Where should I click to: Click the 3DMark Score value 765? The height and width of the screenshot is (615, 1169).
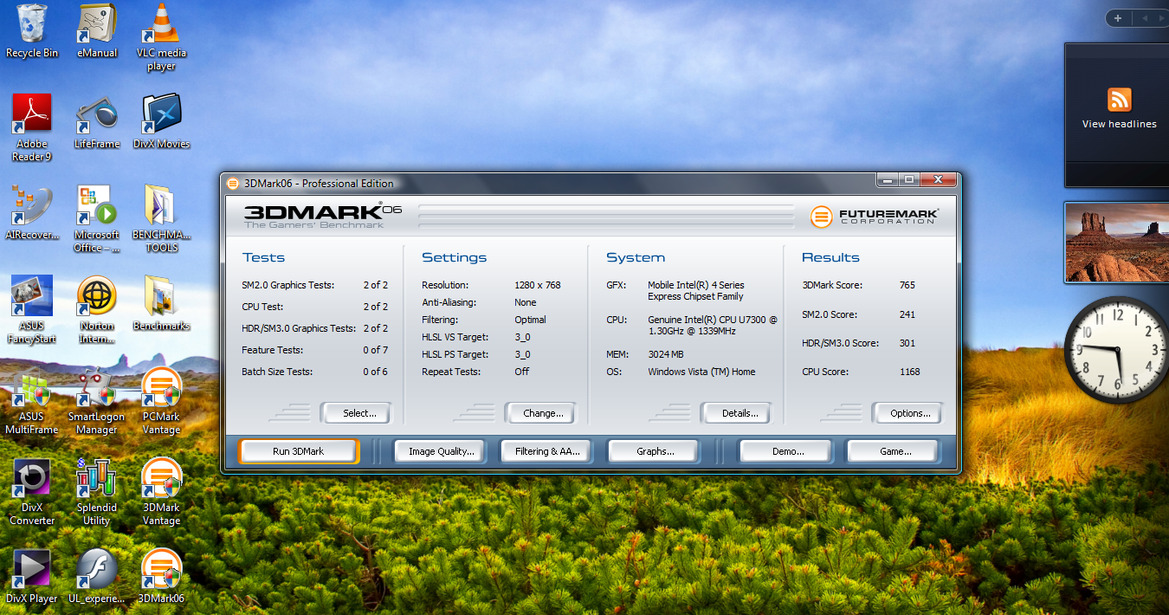pyautogui.click(x=907, y=286)
